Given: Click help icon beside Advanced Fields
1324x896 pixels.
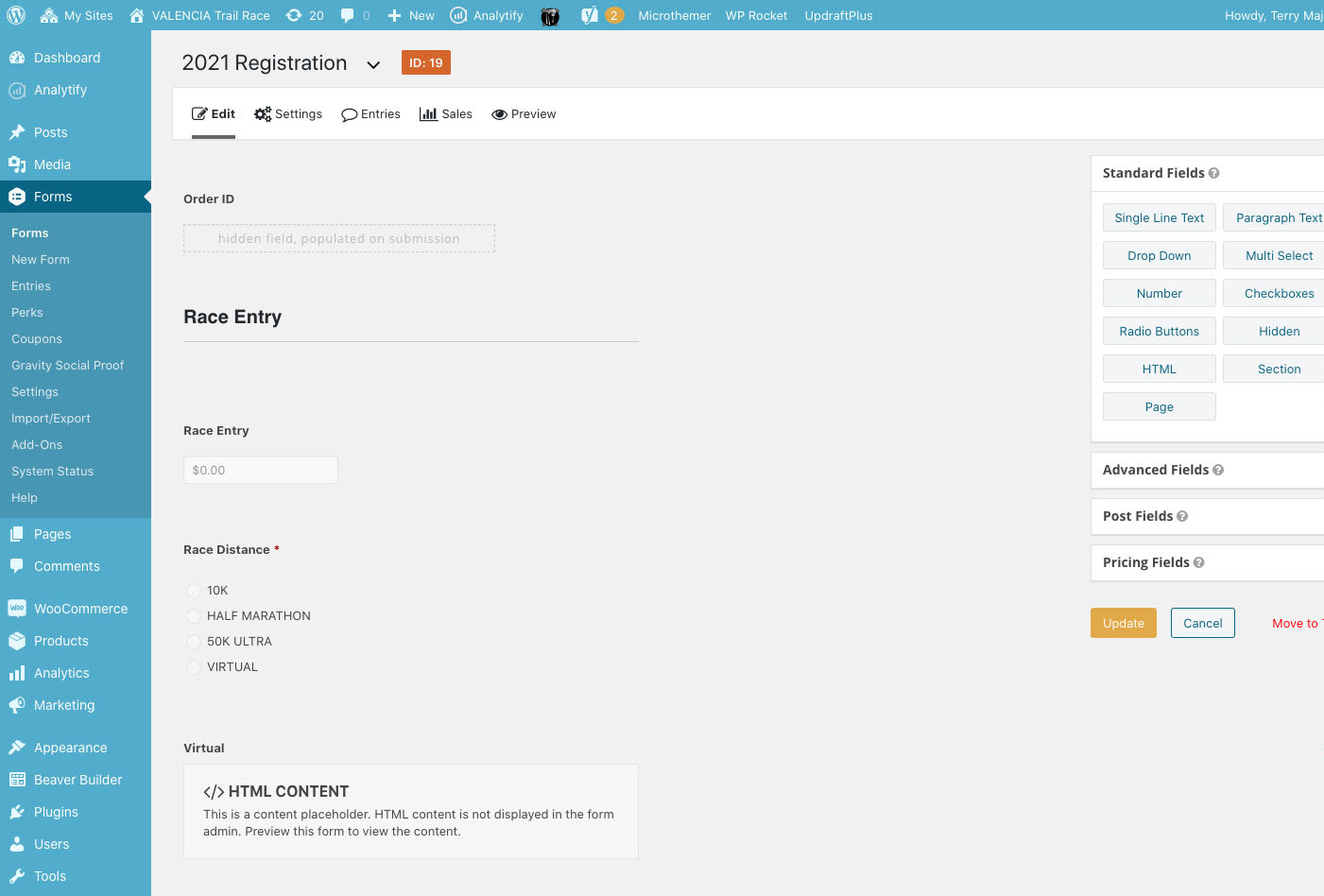Looking at the screenshot, I should point(1218,470).
